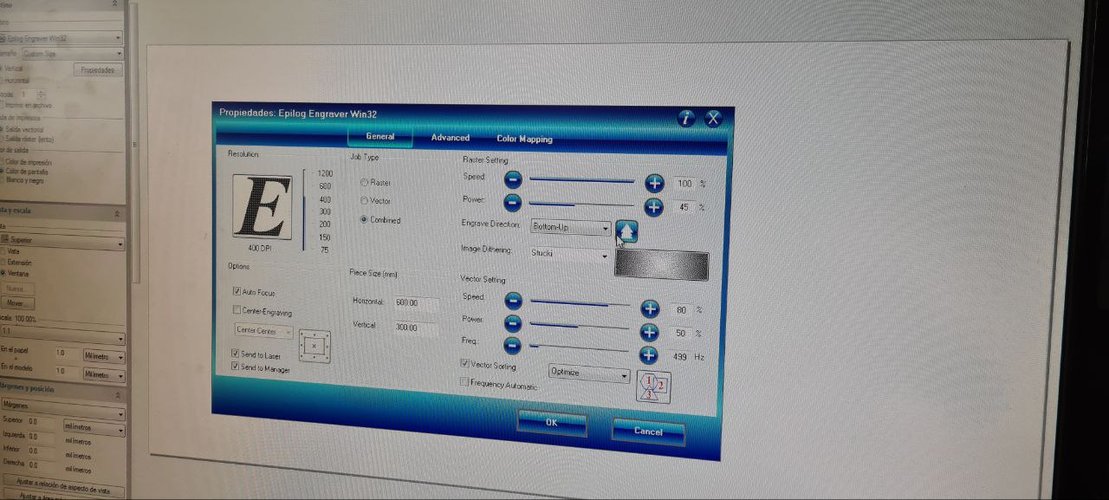Decrease Raster Power with the minus icon

513,203
